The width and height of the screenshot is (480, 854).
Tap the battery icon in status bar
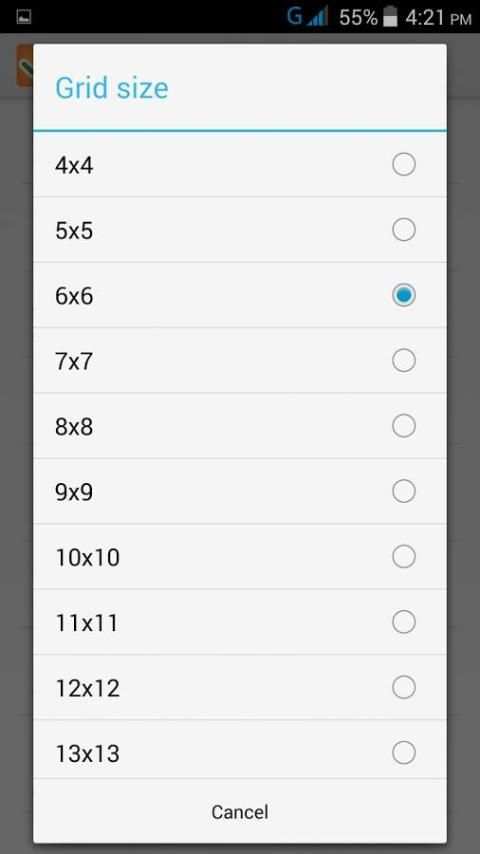pos(390,17)
